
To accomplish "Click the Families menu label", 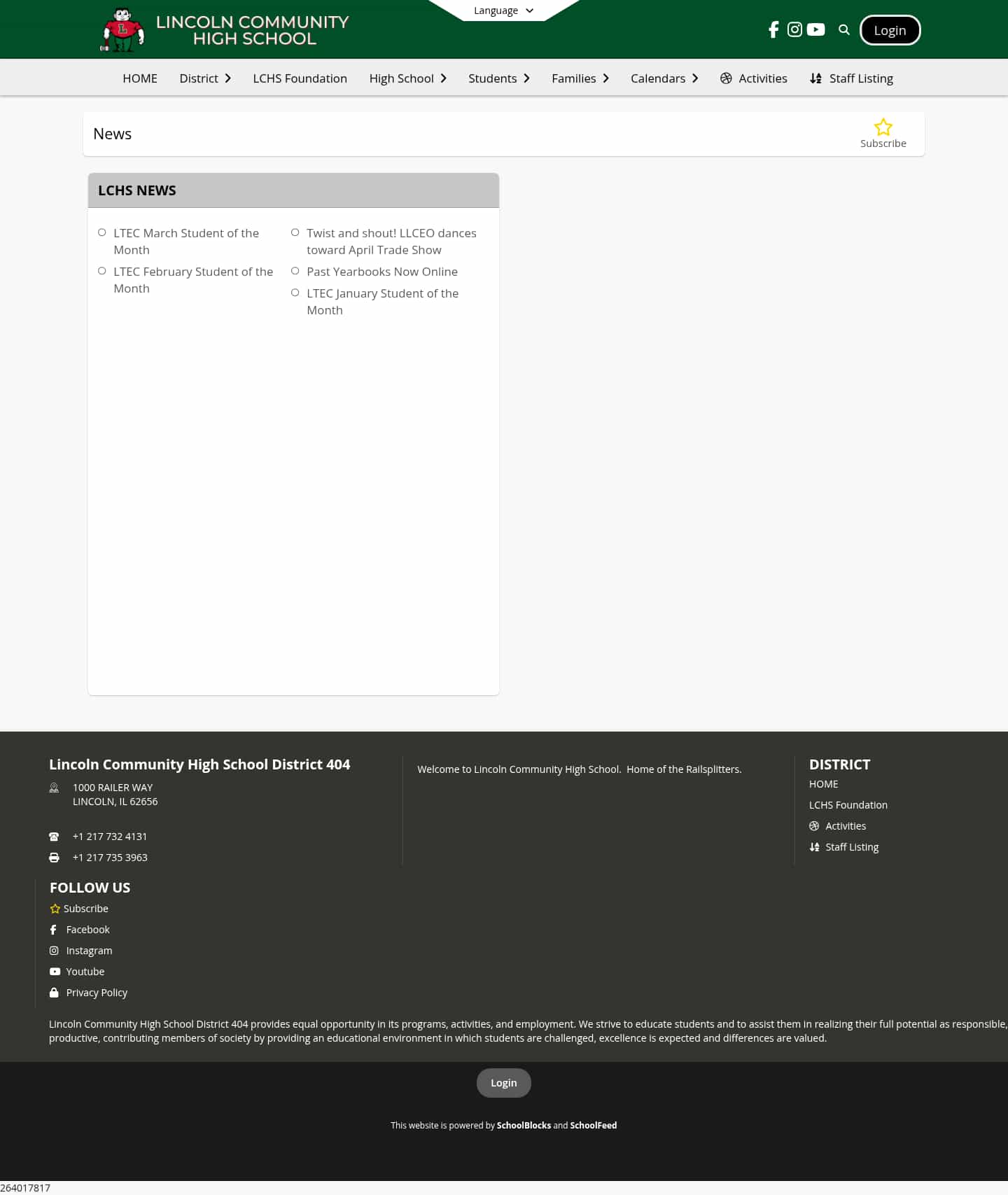I will pyautogui.click(x=574, y=78).
